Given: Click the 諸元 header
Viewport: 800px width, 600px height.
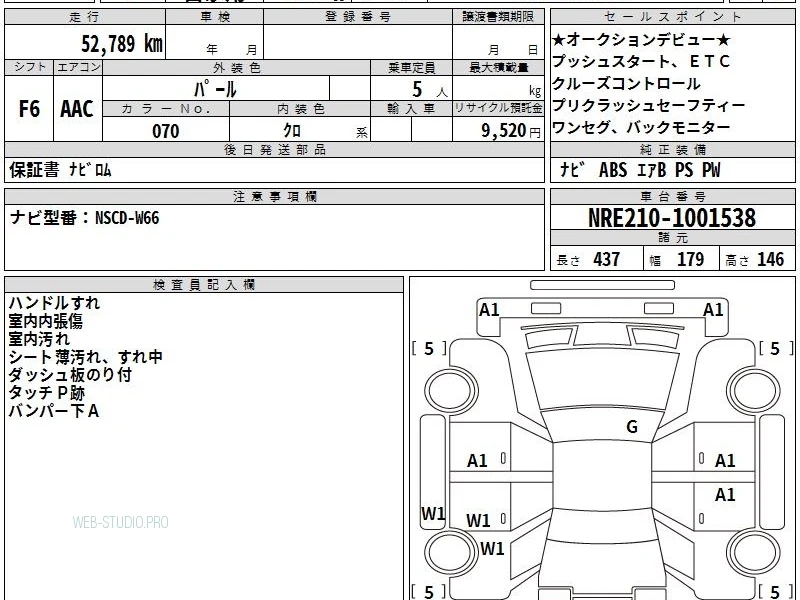Looking at the screenshot, I should pyautogui.click(x=672, y=238).
